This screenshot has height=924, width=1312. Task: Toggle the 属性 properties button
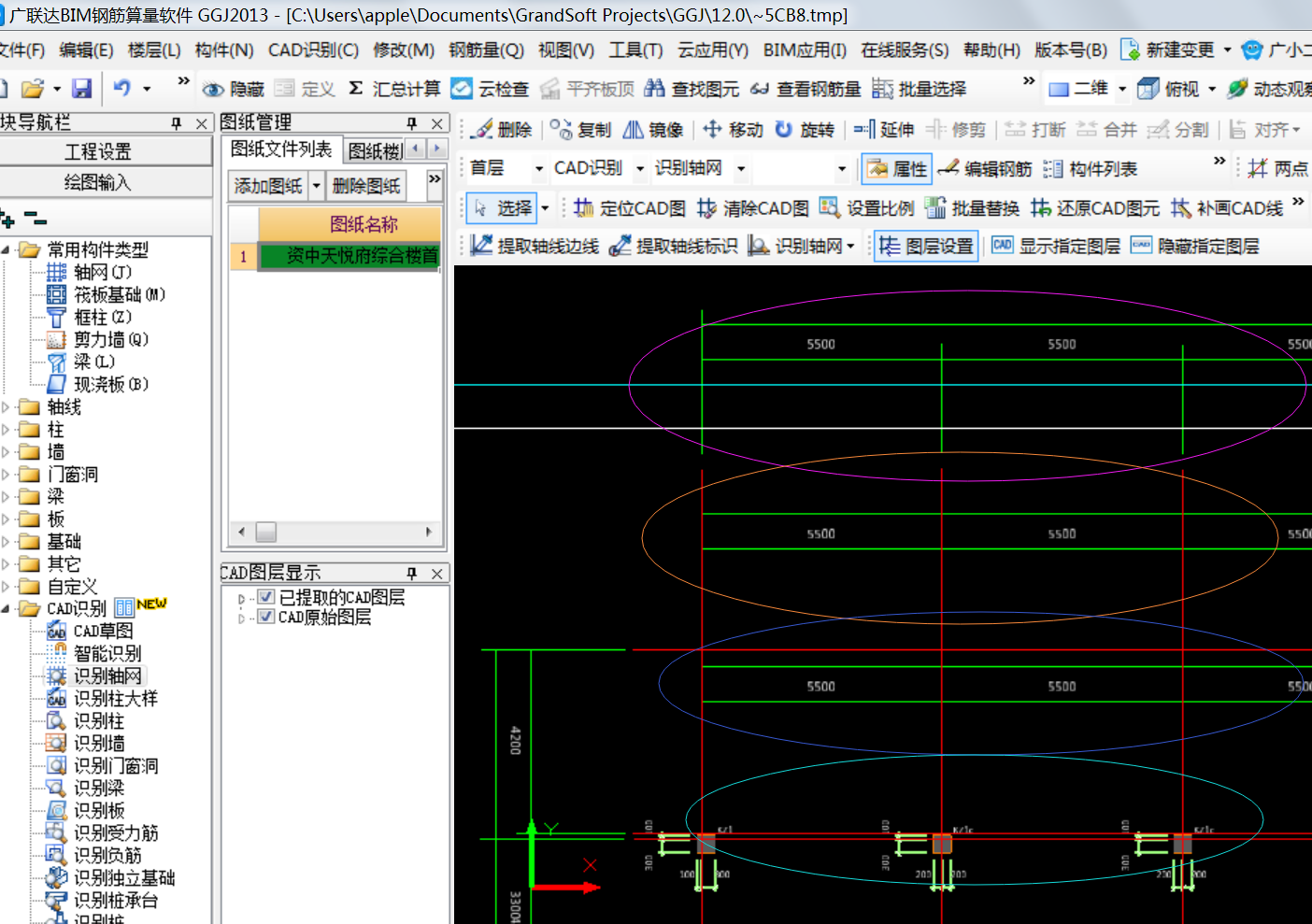click(x=896, y=168)
